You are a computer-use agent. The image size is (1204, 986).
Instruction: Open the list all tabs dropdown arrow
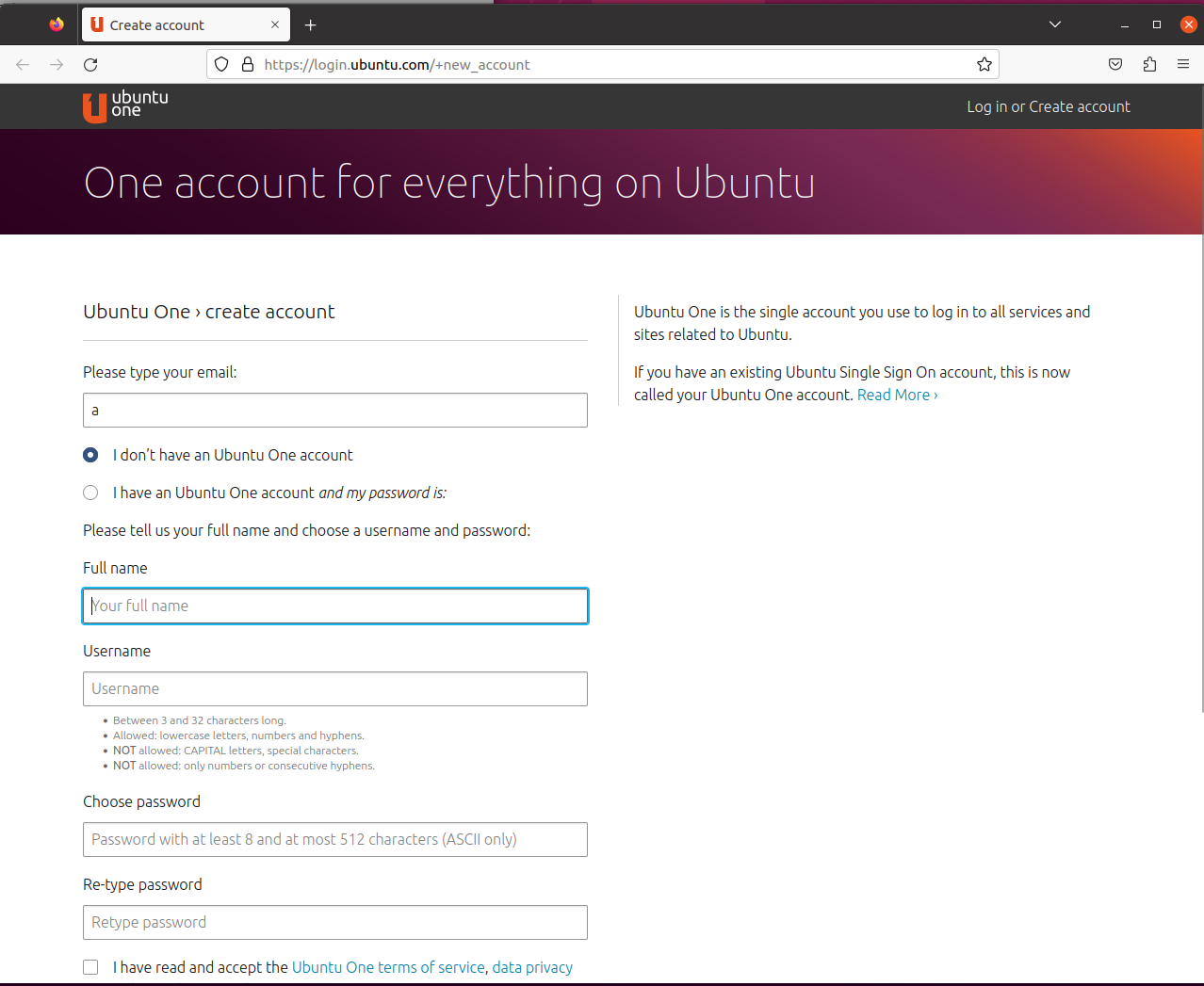point(1055,24)
